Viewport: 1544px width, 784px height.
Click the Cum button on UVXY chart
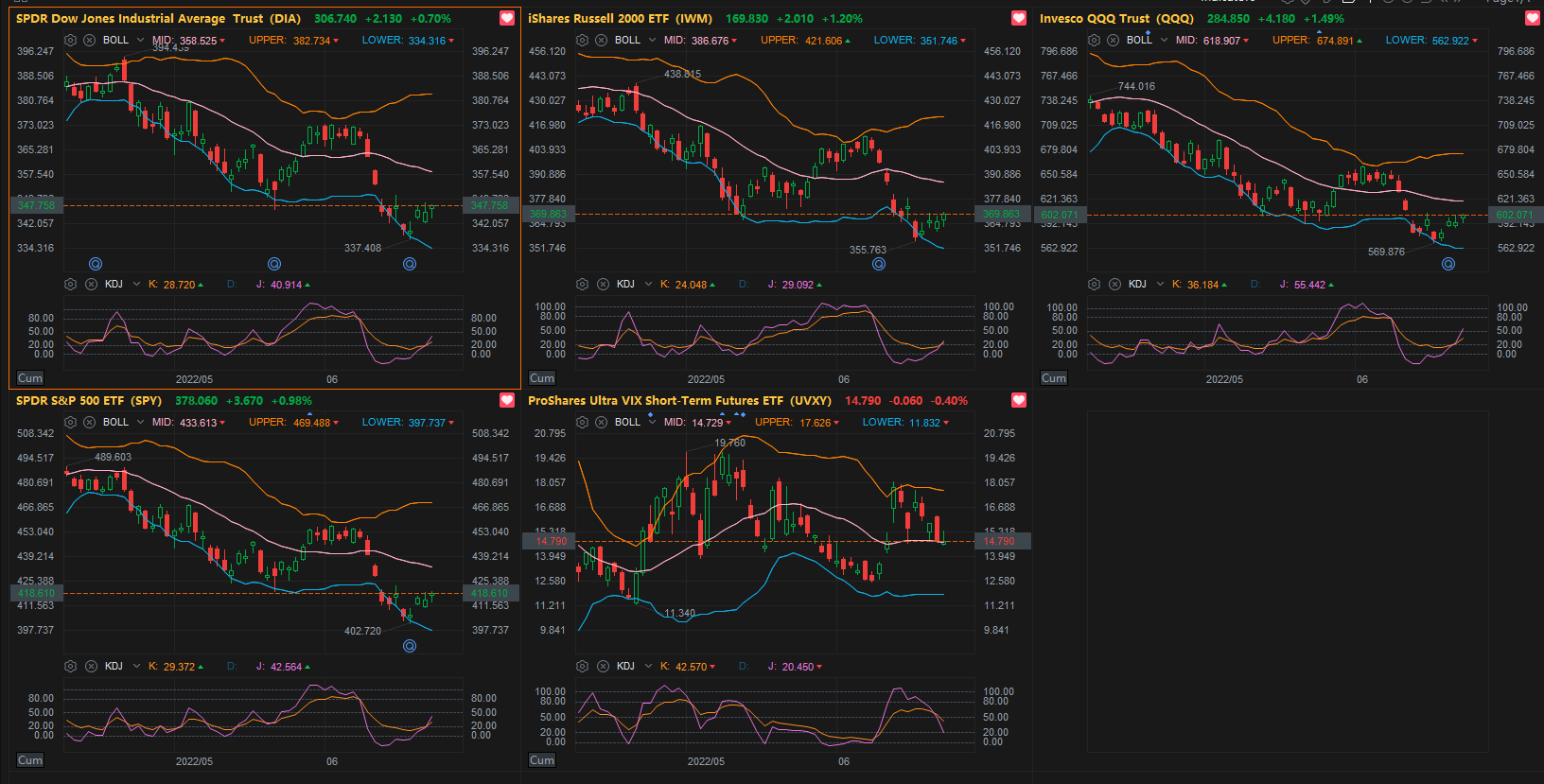[542, 760]
